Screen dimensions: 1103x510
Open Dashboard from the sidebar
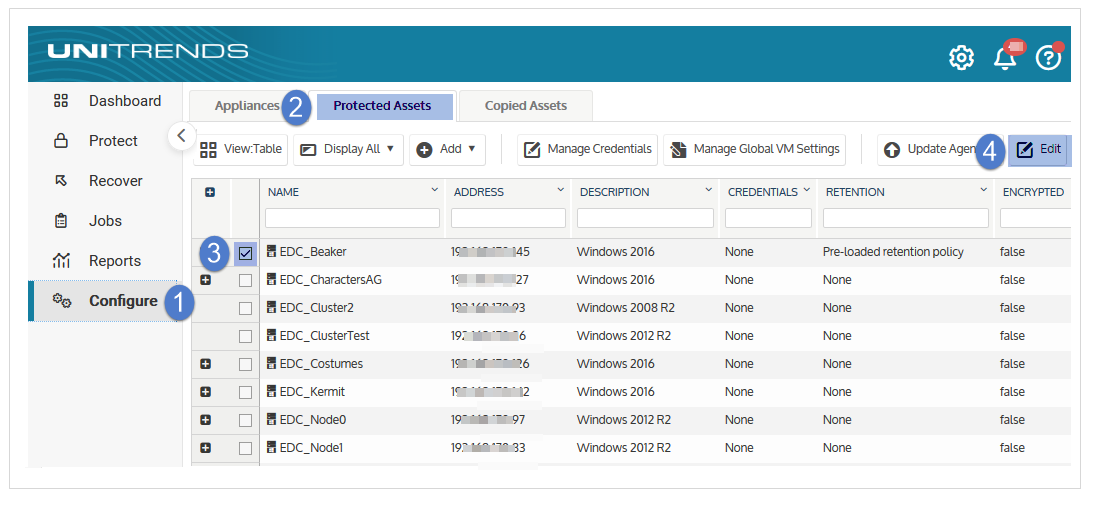(104, 101)
